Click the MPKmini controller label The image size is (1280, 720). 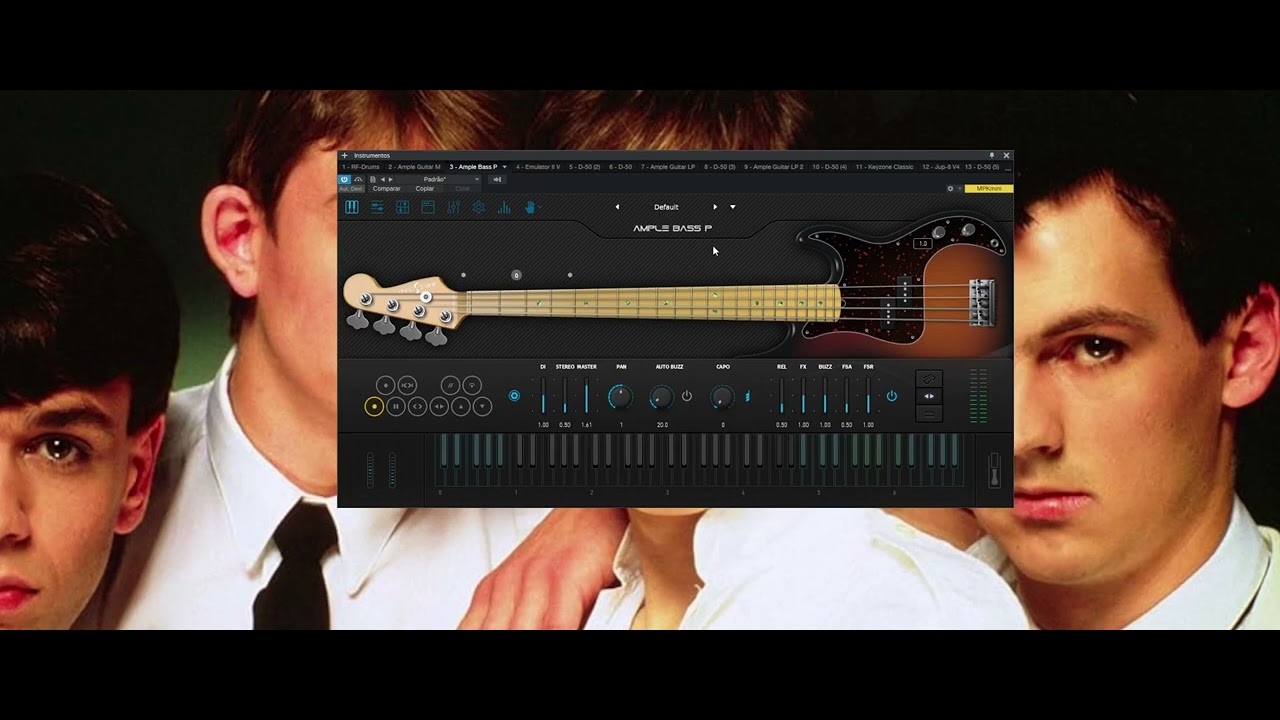click(989, 189)
